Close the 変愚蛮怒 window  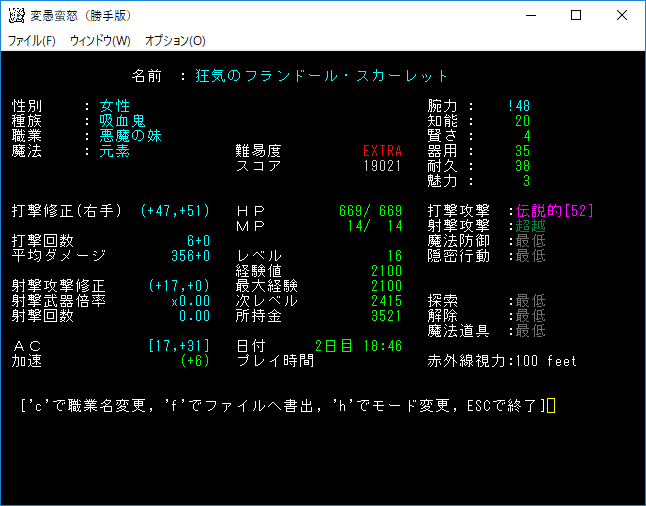click(622, 15)
